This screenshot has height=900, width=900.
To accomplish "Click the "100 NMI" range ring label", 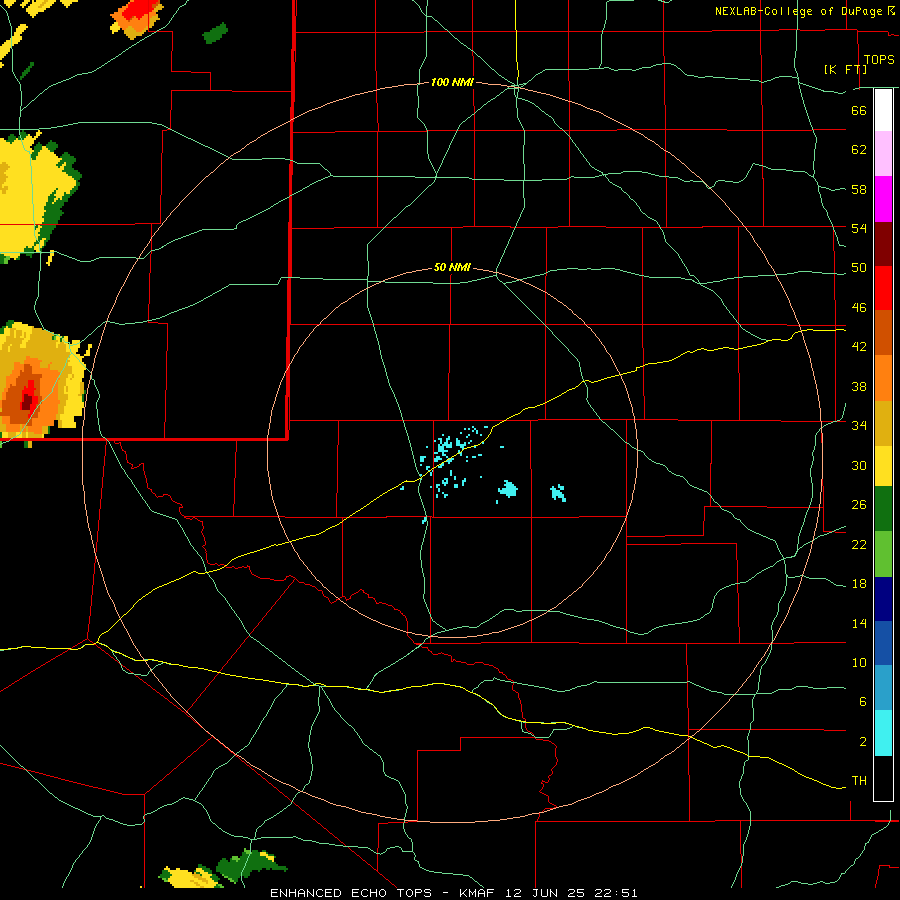I will pyautogui.click(x=452, y=83).
